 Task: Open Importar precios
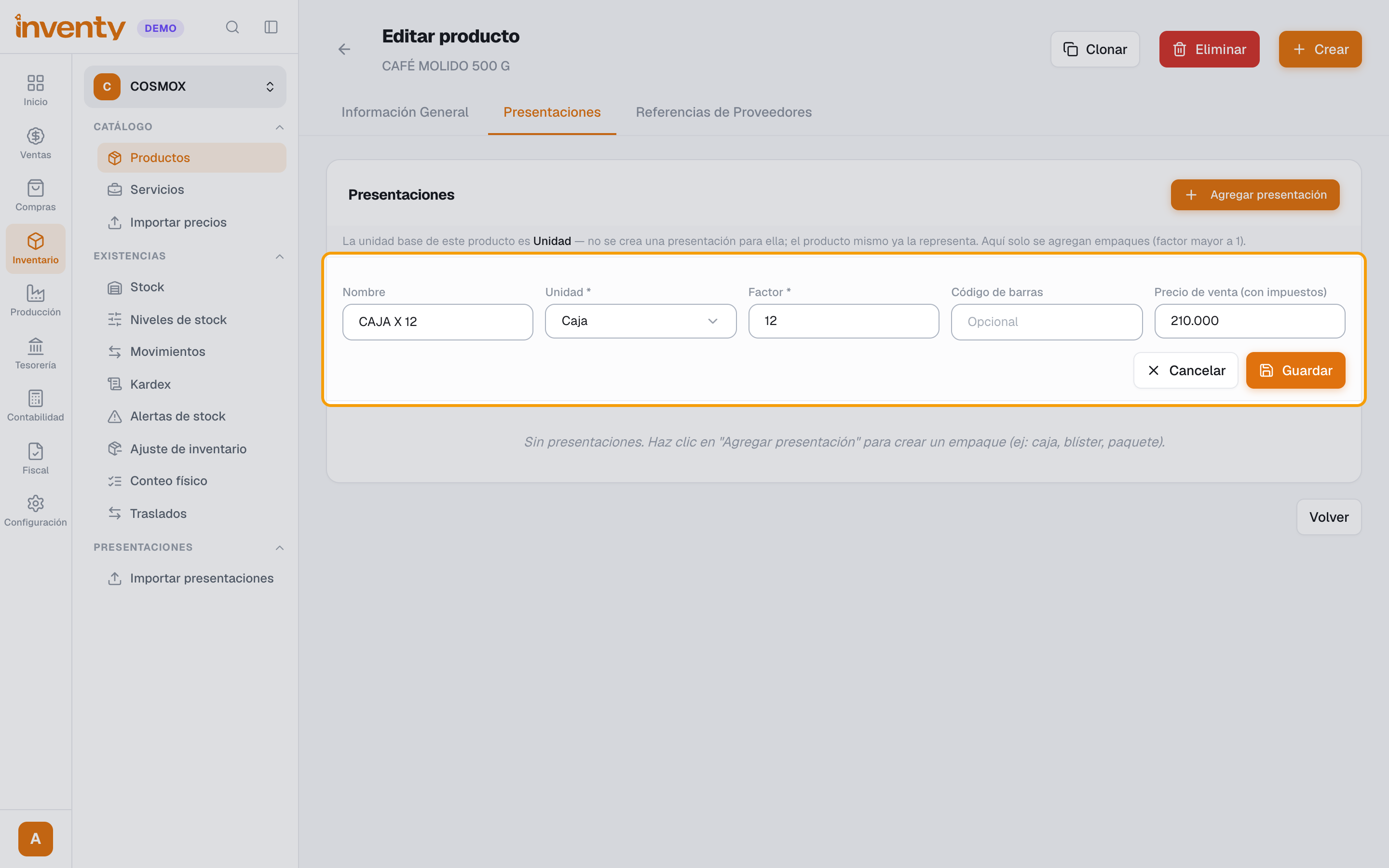click(191, 222)
